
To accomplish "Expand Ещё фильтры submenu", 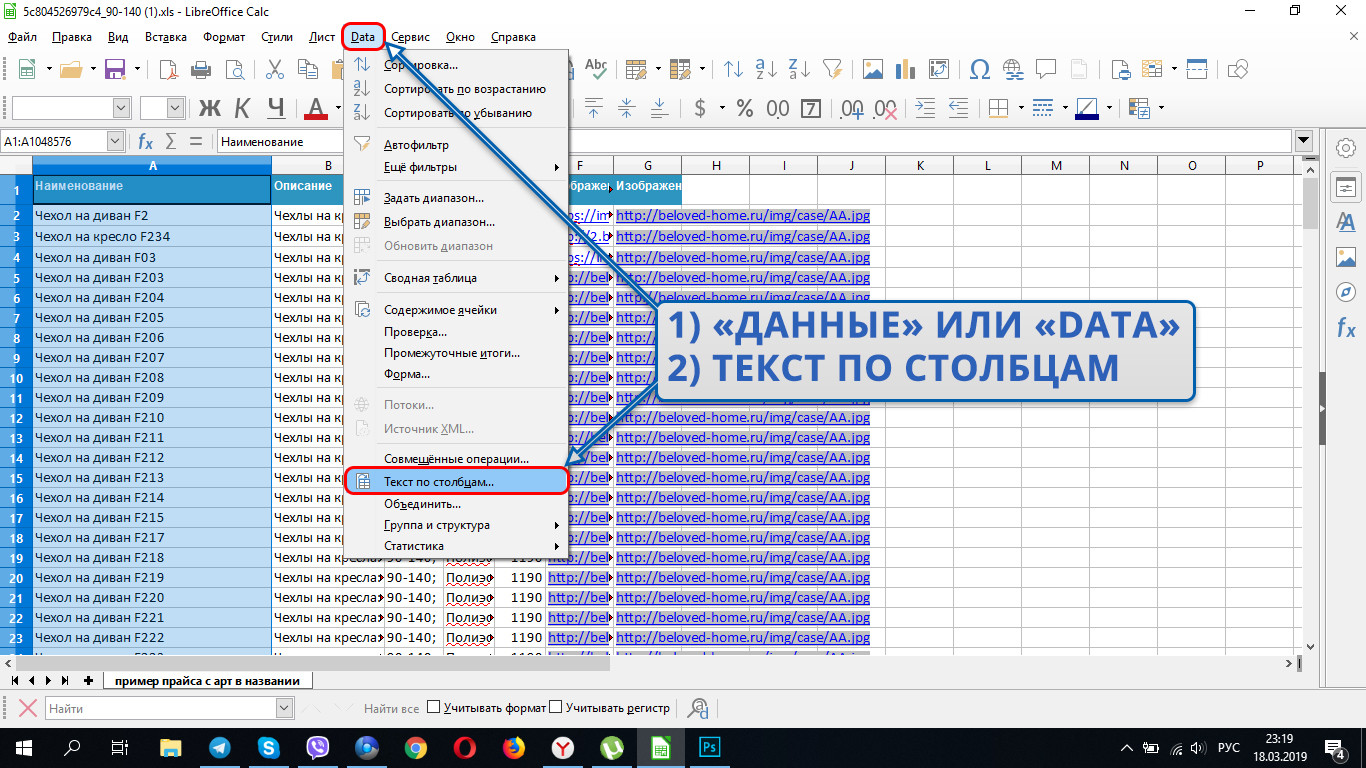I will point(457,167).
